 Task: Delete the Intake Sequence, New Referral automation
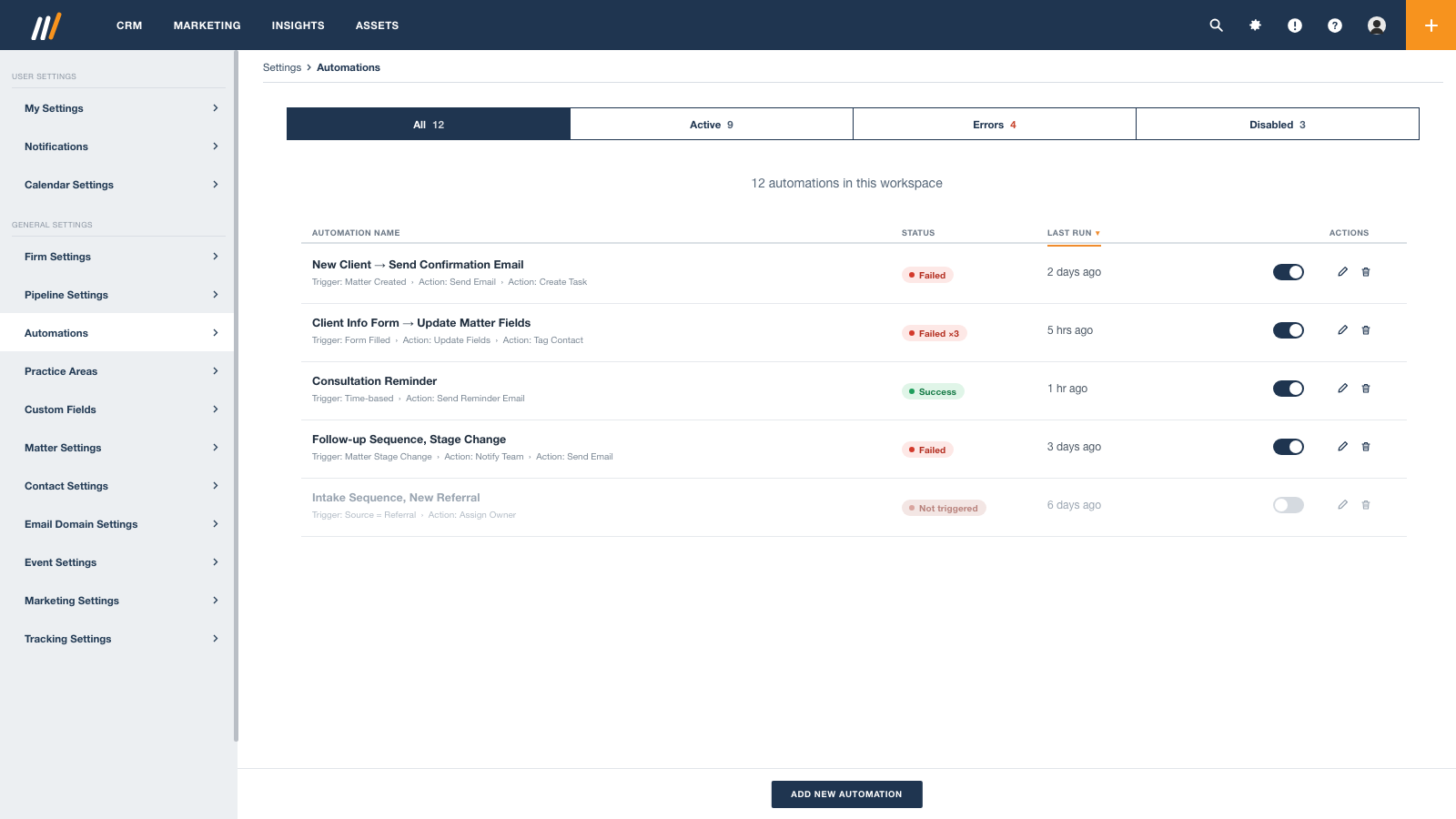click(x=1366, y=505)
